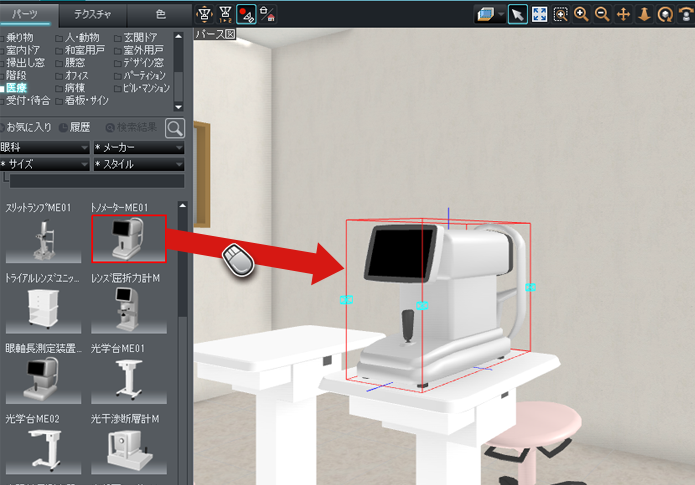Viewport: 695px width, 485px height.
Task: Expand the メーカー filter dropdown
Action: tap(138, 147)
